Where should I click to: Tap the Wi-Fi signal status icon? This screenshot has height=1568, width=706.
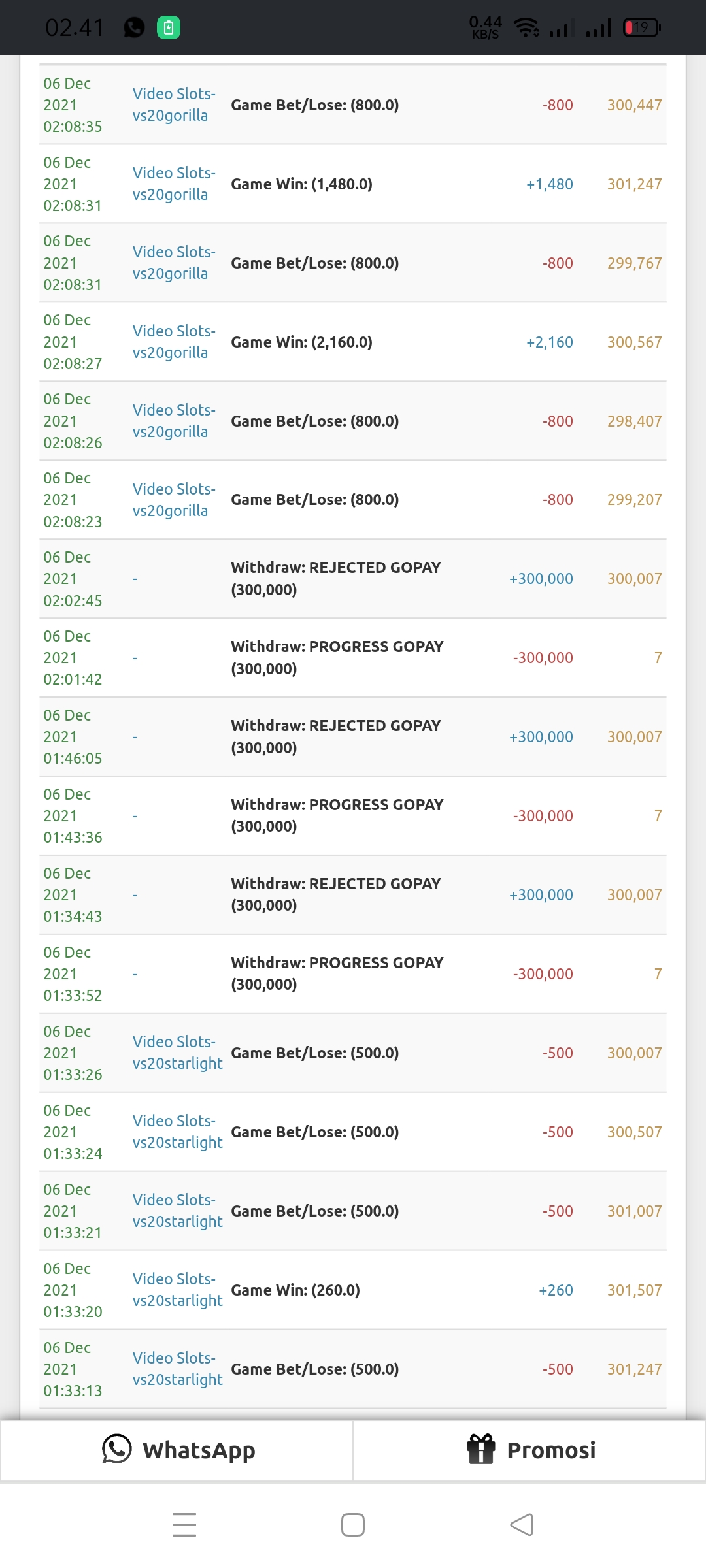[x=526, y=27]
